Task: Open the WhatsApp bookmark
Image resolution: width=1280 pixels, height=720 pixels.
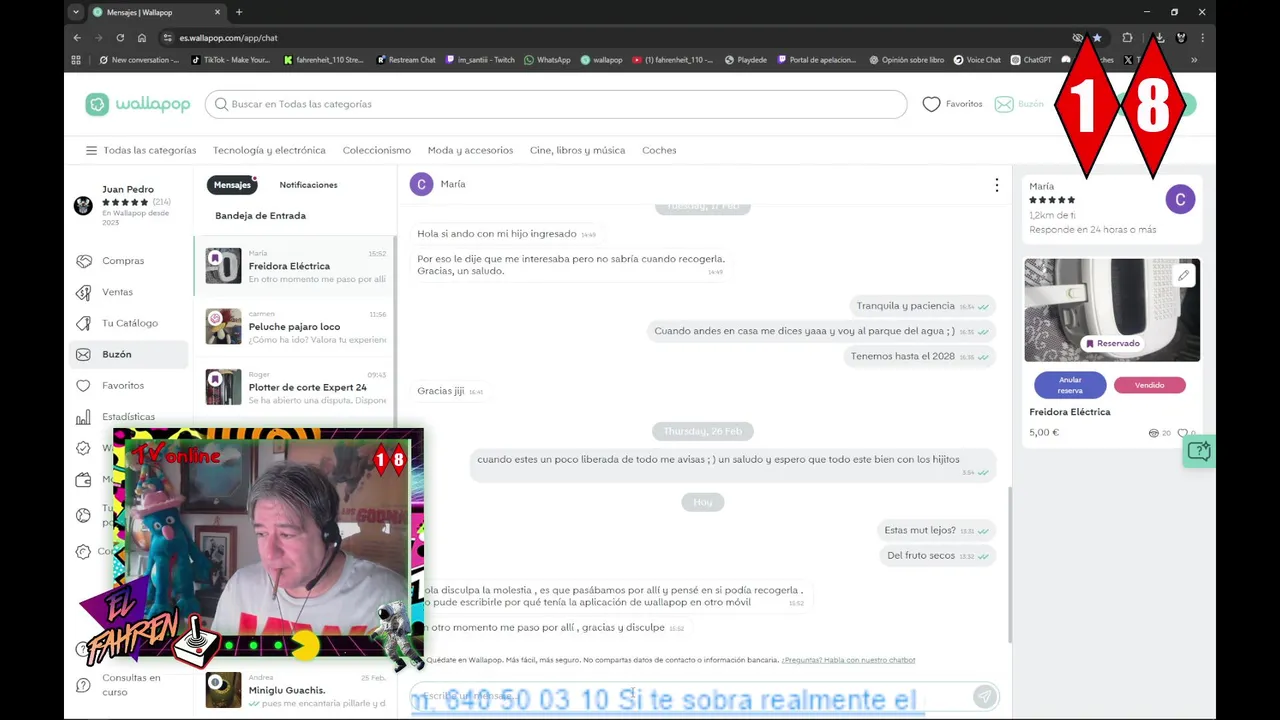Action: (x=547, y=60)
